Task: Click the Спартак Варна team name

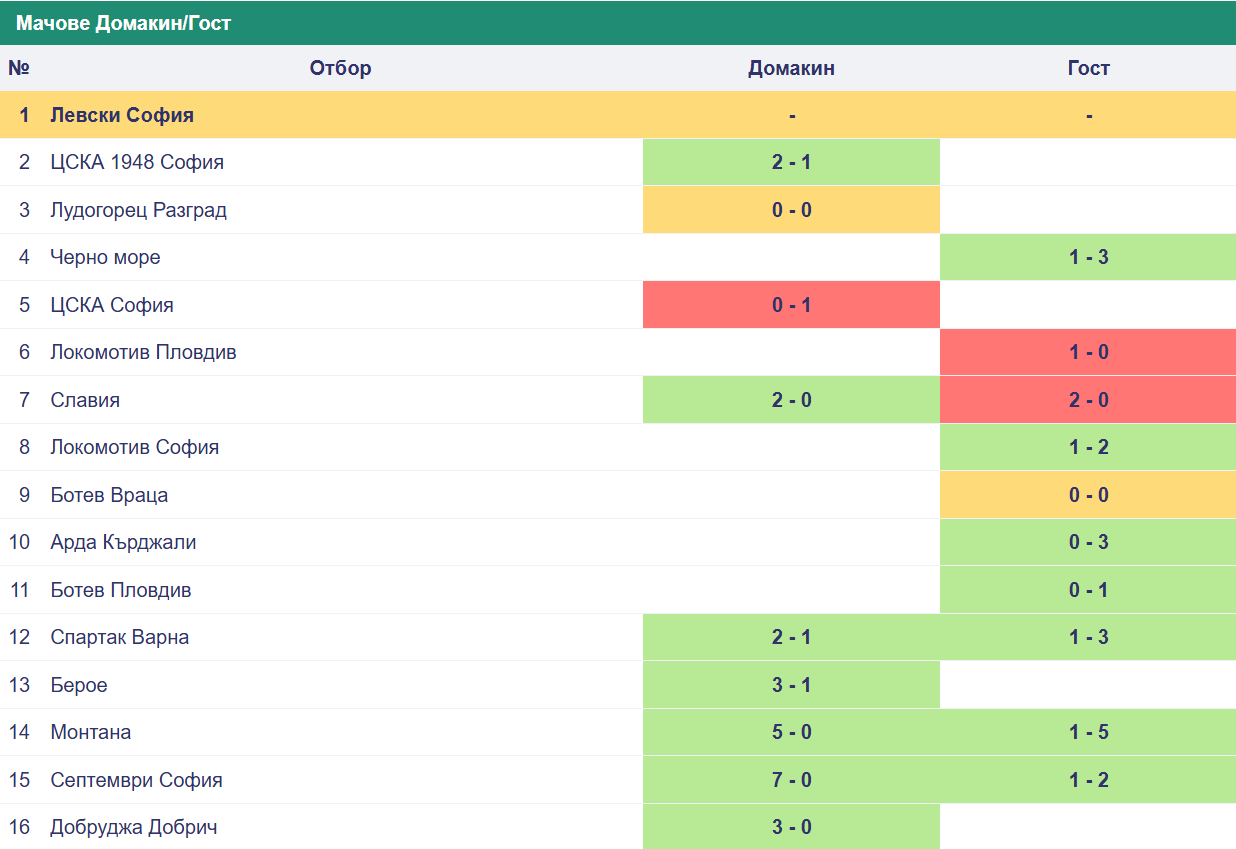Action: pyautogui.click(x=120, y=637)
